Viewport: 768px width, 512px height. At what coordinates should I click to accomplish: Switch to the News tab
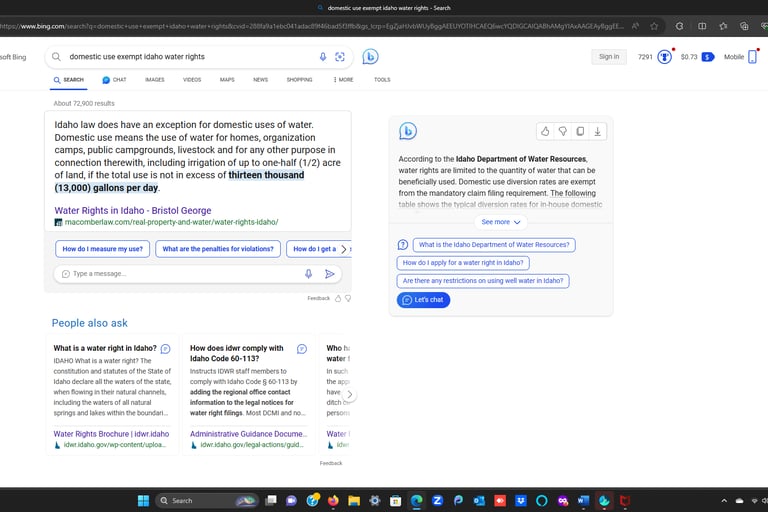pyautogui.click(x=260, y=79)
